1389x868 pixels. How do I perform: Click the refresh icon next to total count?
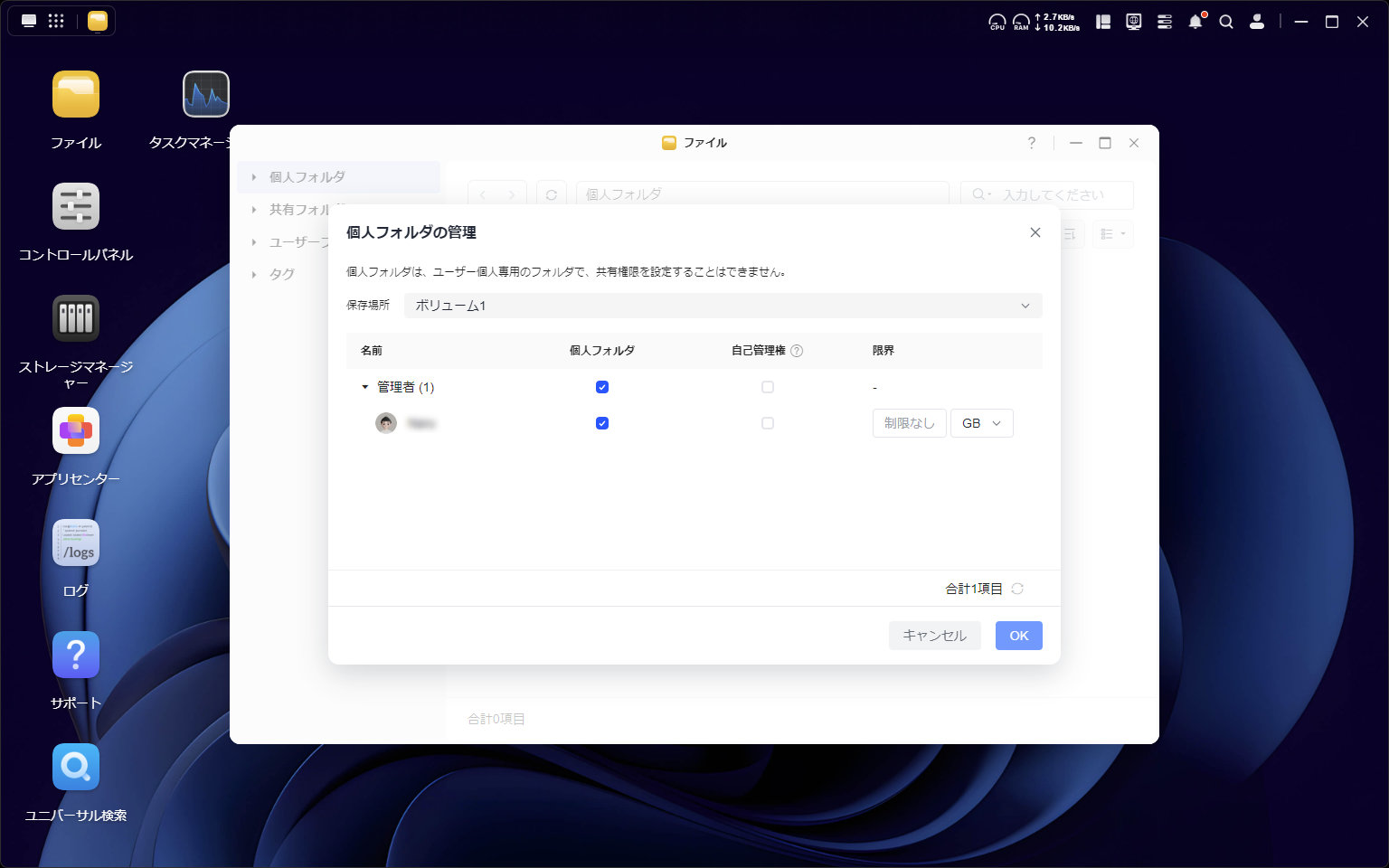coord(1017,589)
